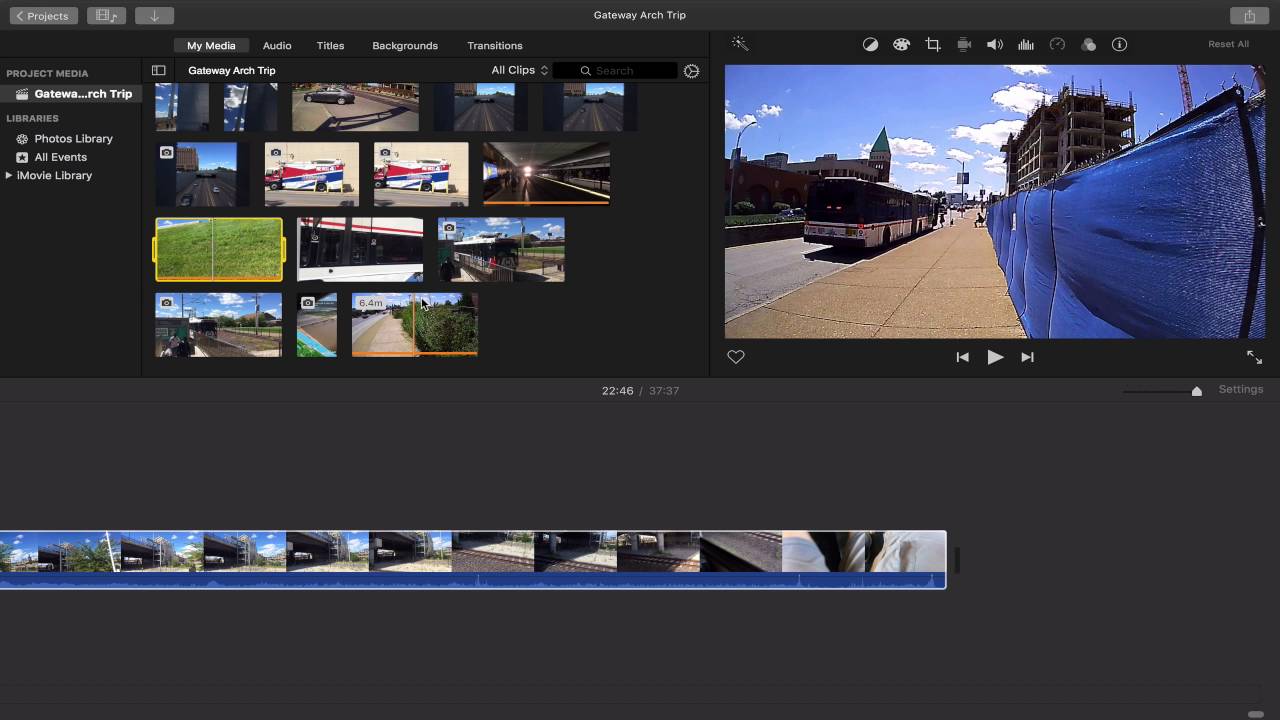
Task: Go back to Projects
Action: tap(44, 16)
